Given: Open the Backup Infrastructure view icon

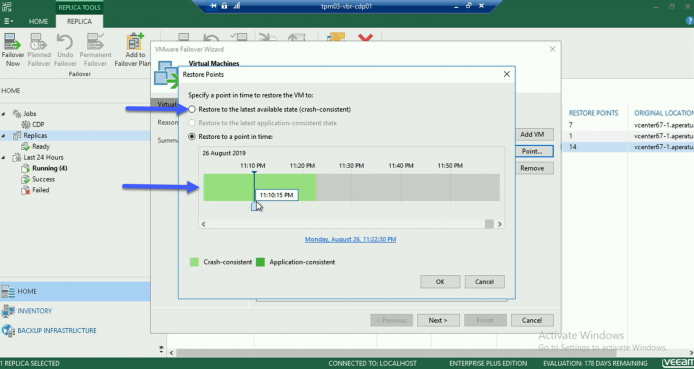Looking at the screenshot, I should pos(8,331).
